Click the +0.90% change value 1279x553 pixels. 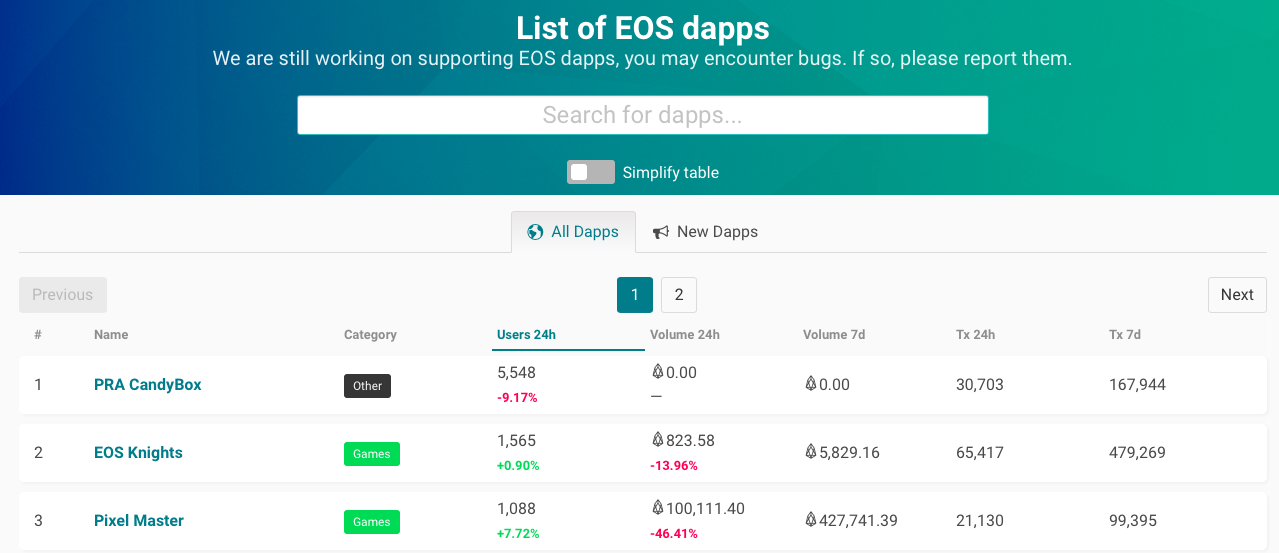coord(518,466)
